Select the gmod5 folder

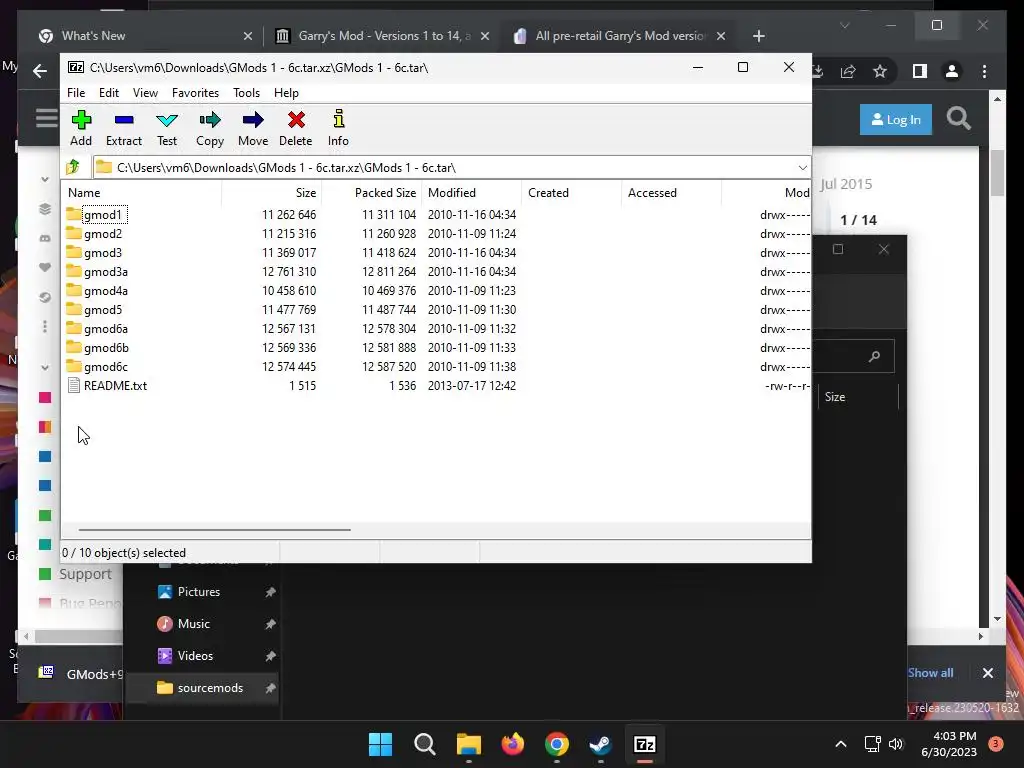click(x=103, y=310)
